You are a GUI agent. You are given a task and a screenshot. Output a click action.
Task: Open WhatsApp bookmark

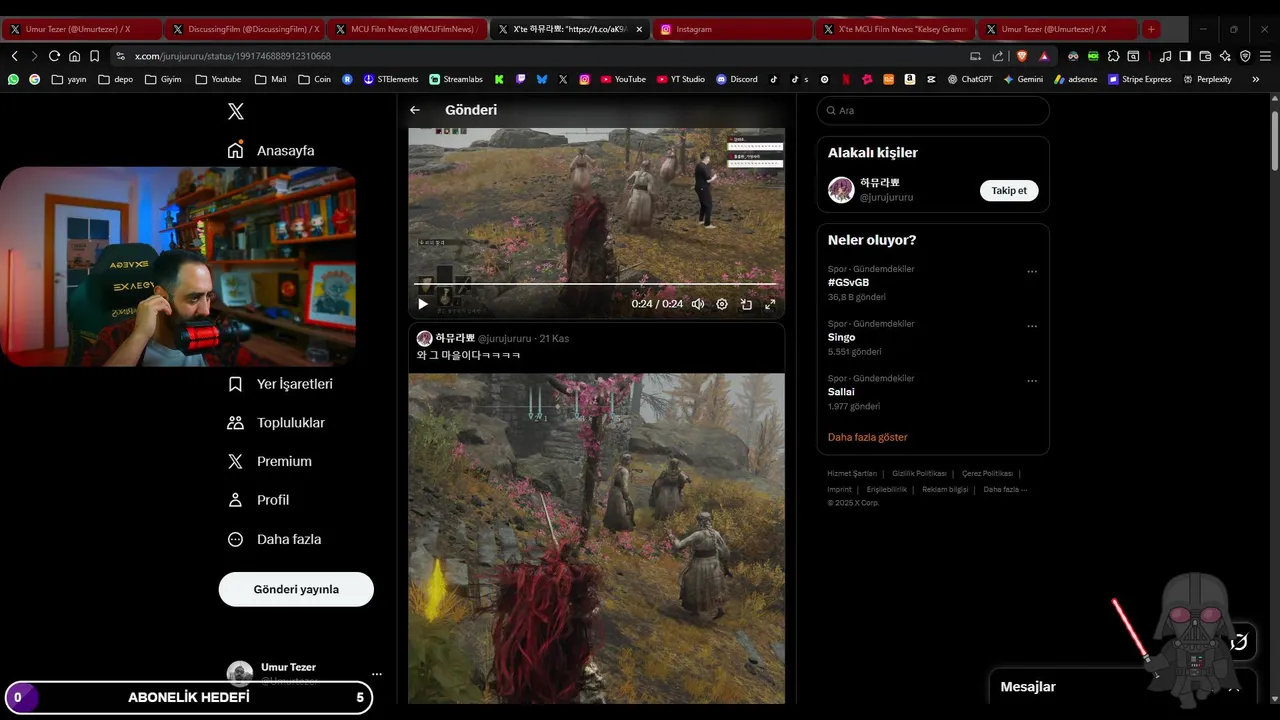coord(13,79)
